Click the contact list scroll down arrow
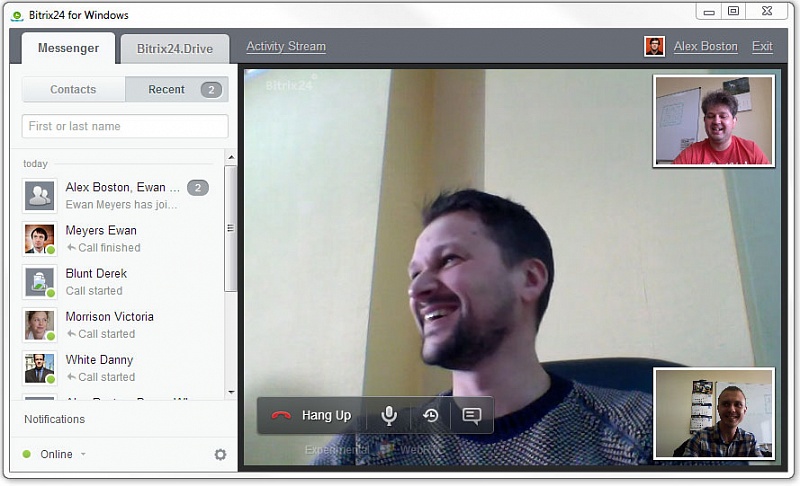 tap(231, 392)
